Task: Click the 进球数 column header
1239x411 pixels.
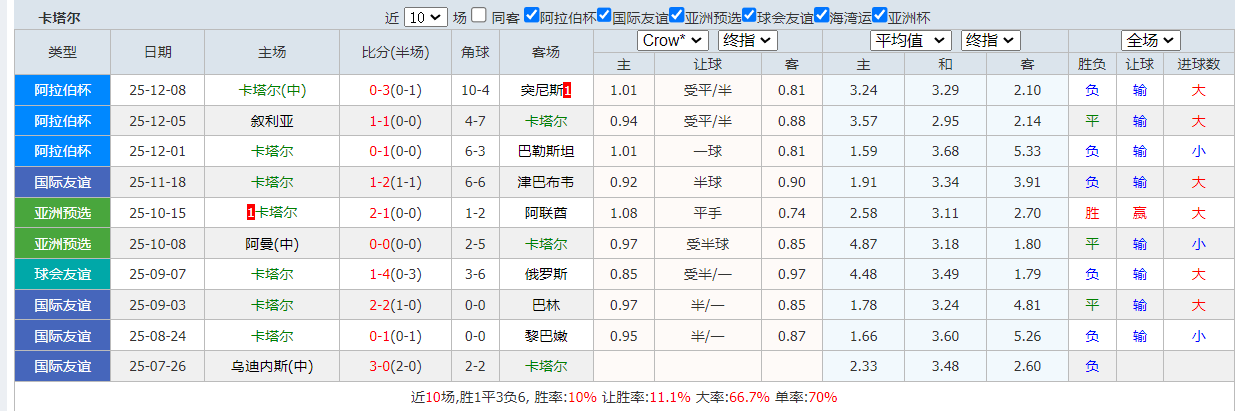Action: 1198,64
